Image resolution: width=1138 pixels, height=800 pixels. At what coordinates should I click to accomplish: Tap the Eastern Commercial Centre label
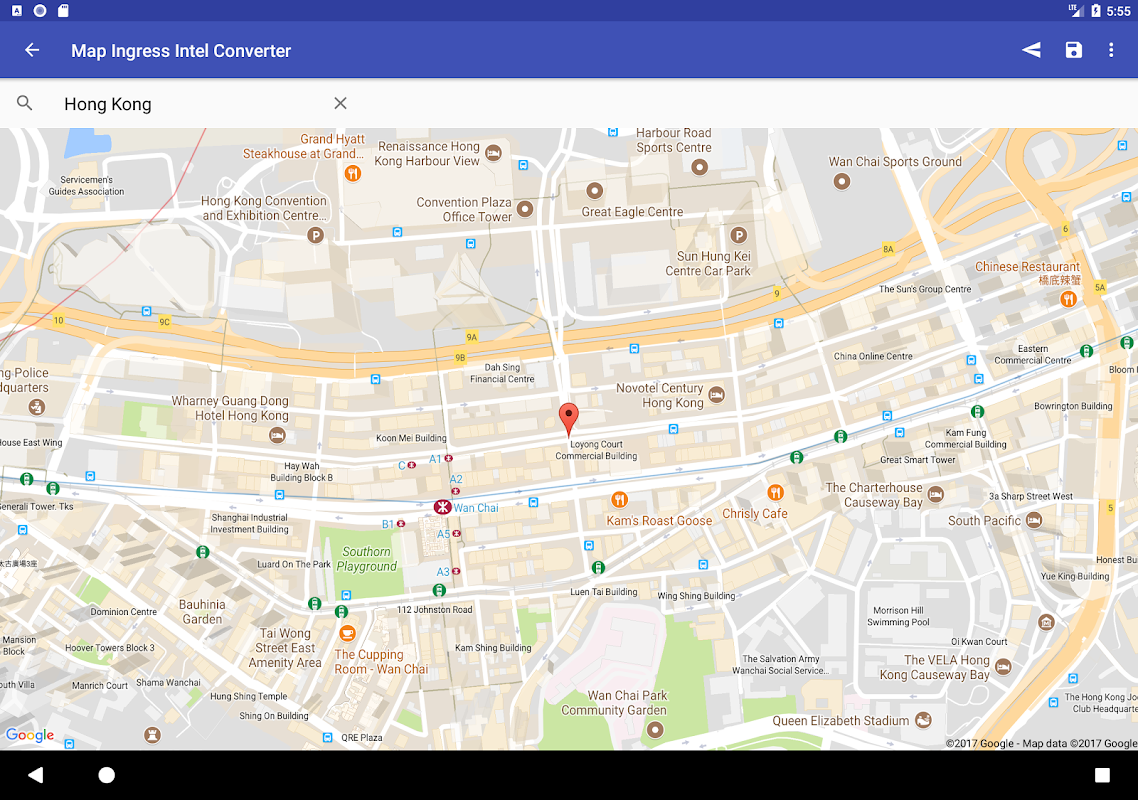1032,354
